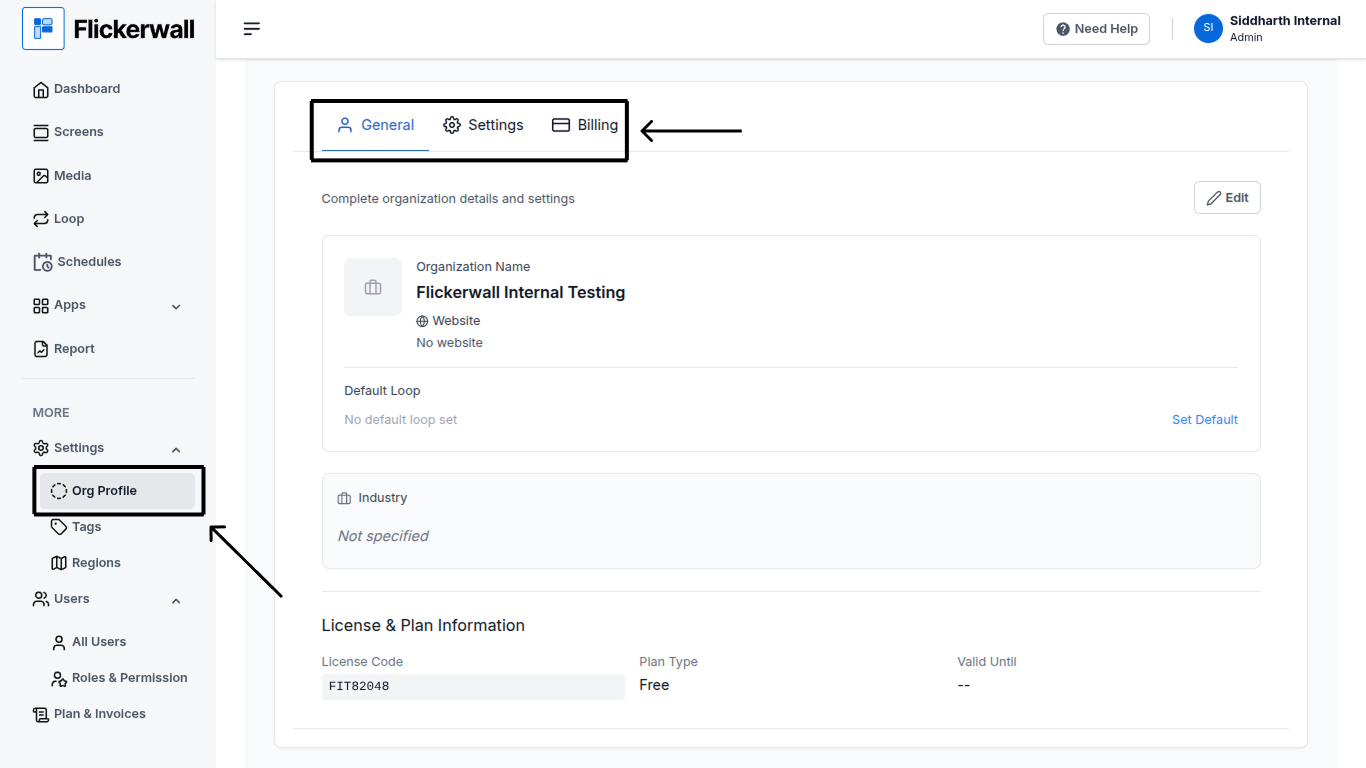
Task: Collapse the Users section chevron
Action: pos(176,601)
